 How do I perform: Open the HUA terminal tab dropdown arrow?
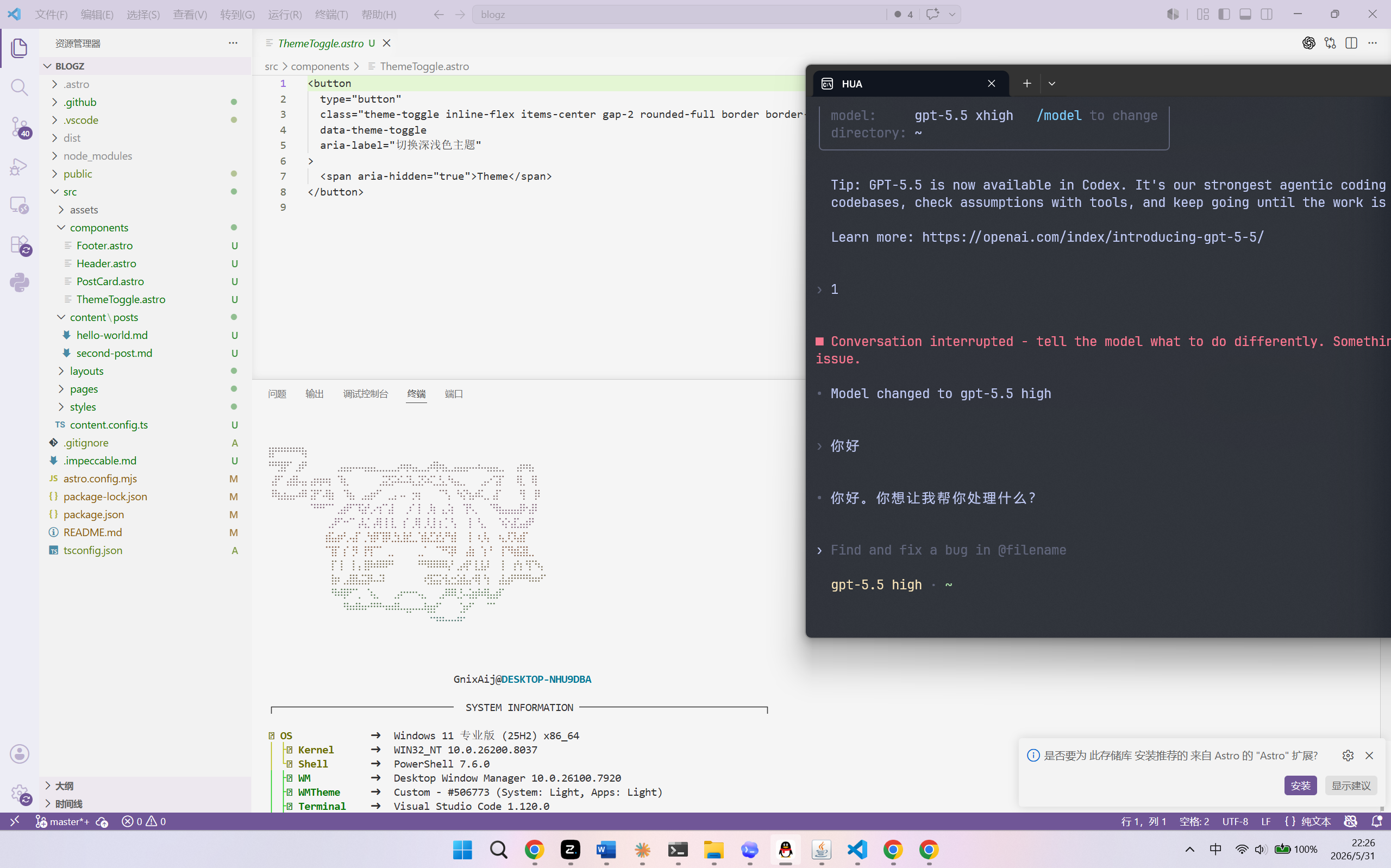[x=1052, y=84]
